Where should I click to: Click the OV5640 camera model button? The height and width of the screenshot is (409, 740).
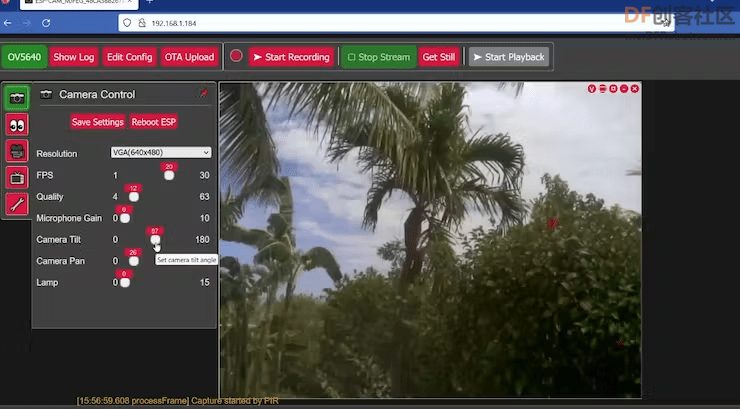(24, 57)
